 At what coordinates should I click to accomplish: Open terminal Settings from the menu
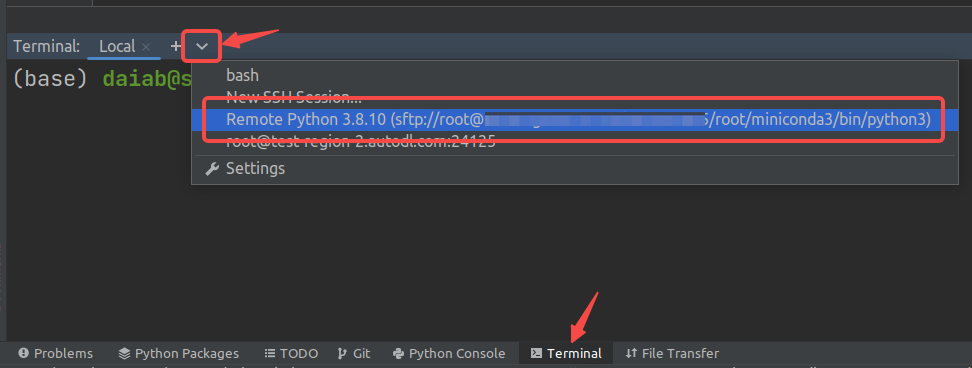[255, 169]
